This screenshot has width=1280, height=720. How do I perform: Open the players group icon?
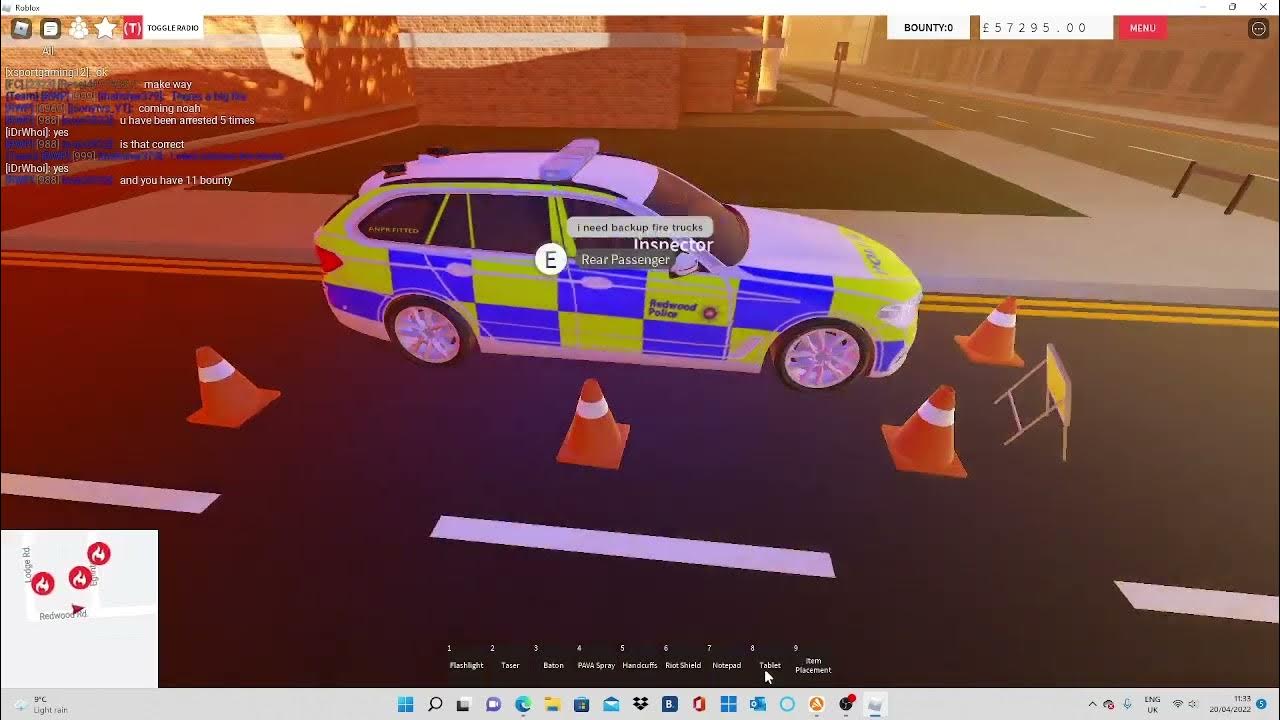point(78,29)
